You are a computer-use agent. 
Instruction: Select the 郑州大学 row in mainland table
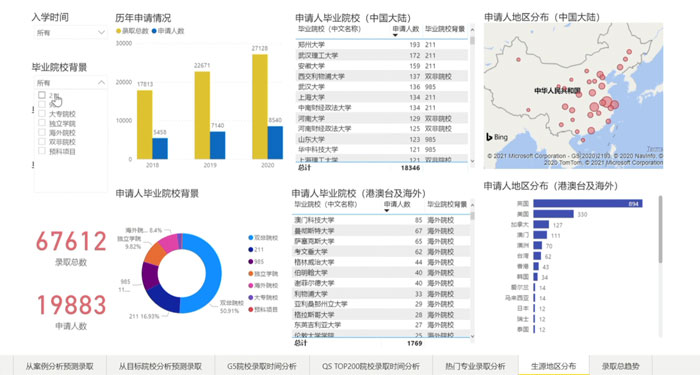[x=382, y=45]
